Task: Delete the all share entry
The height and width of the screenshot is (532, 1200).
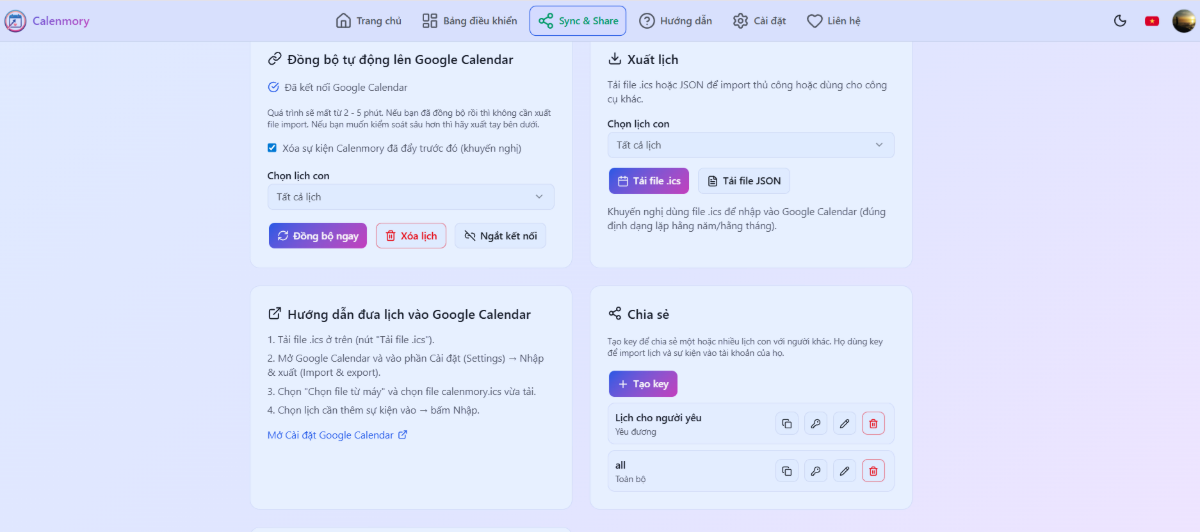Action: [x=873, y=471]
